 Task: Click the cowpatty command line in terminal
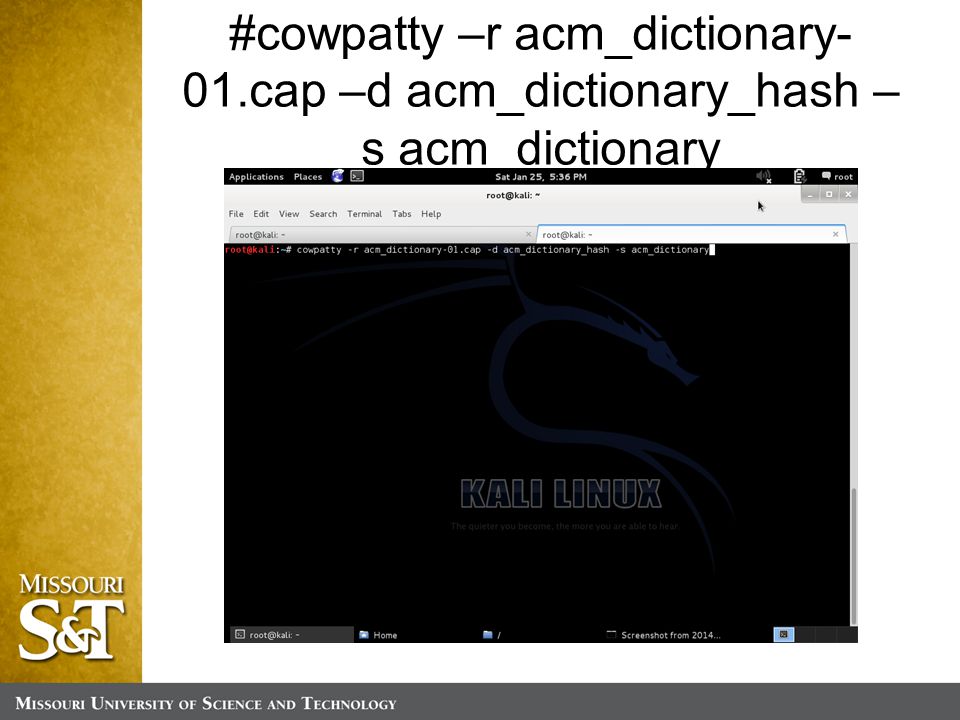tap(470, 250)
